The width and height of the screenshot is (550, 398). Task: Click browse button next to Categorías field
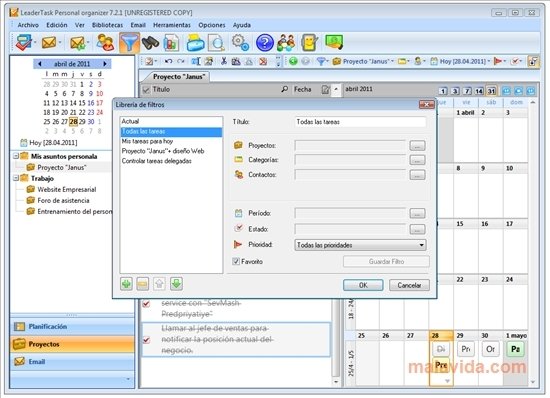click(417, 160)
